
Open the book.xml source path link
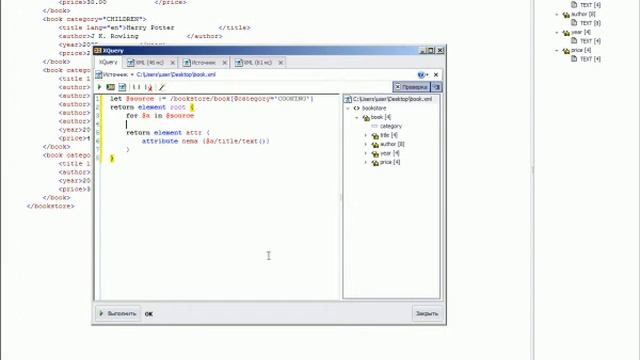pos(176,75)
